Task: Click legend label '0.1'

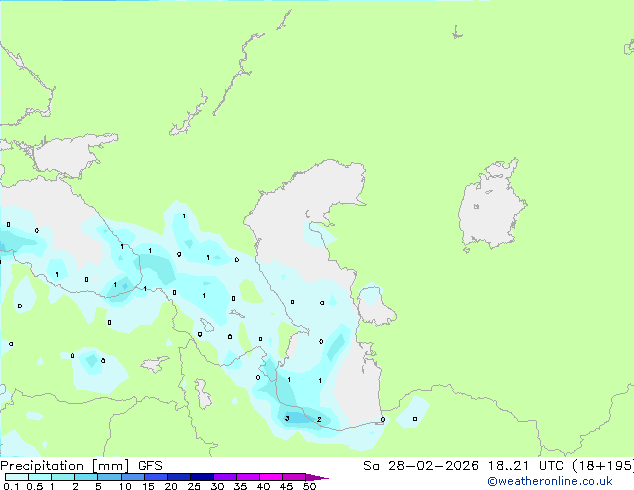Action: [12, 486]
